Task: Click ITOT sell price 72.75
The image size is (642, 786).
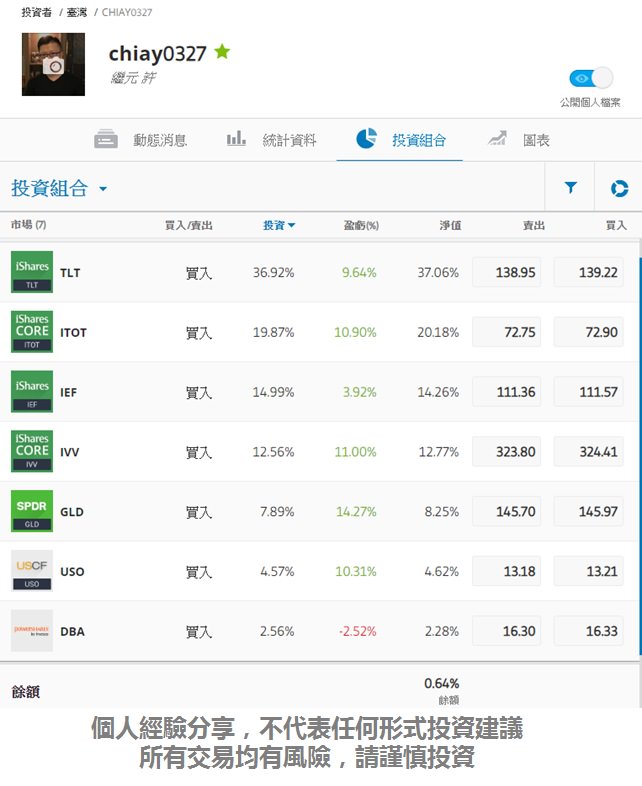Action: pyautogui.click(x=507, y=332)
